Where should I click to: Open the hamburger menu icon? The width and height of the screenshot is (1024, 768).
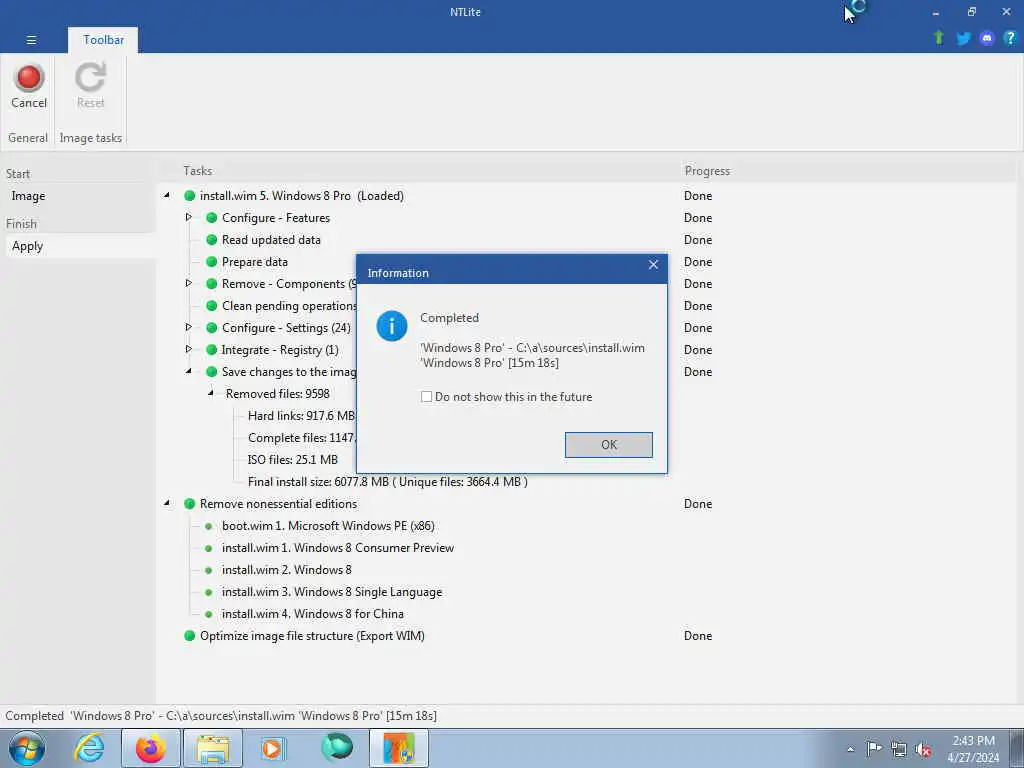coord(31,40)
